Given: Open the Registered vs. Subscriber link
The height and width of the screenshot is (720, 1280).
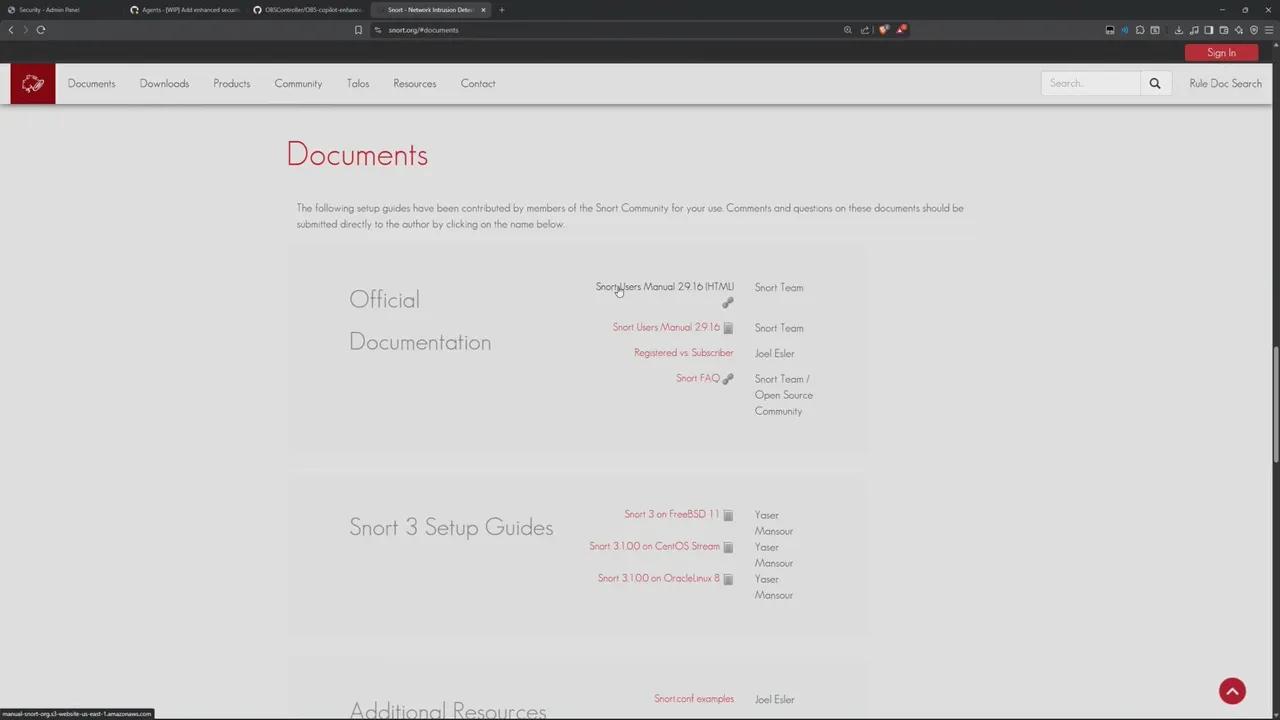Looking at the screenshot, I should [x=684, y=353].
